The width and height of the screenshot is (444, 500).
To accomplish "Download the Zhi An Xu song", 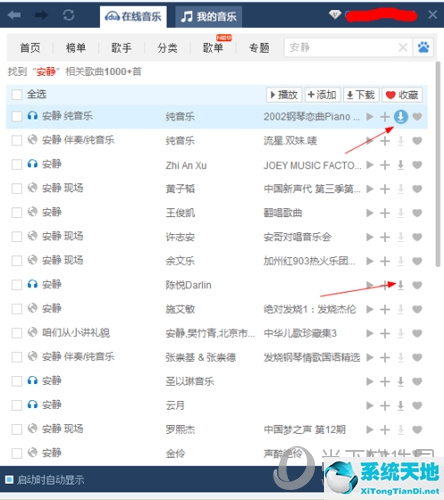I will 401,165.
